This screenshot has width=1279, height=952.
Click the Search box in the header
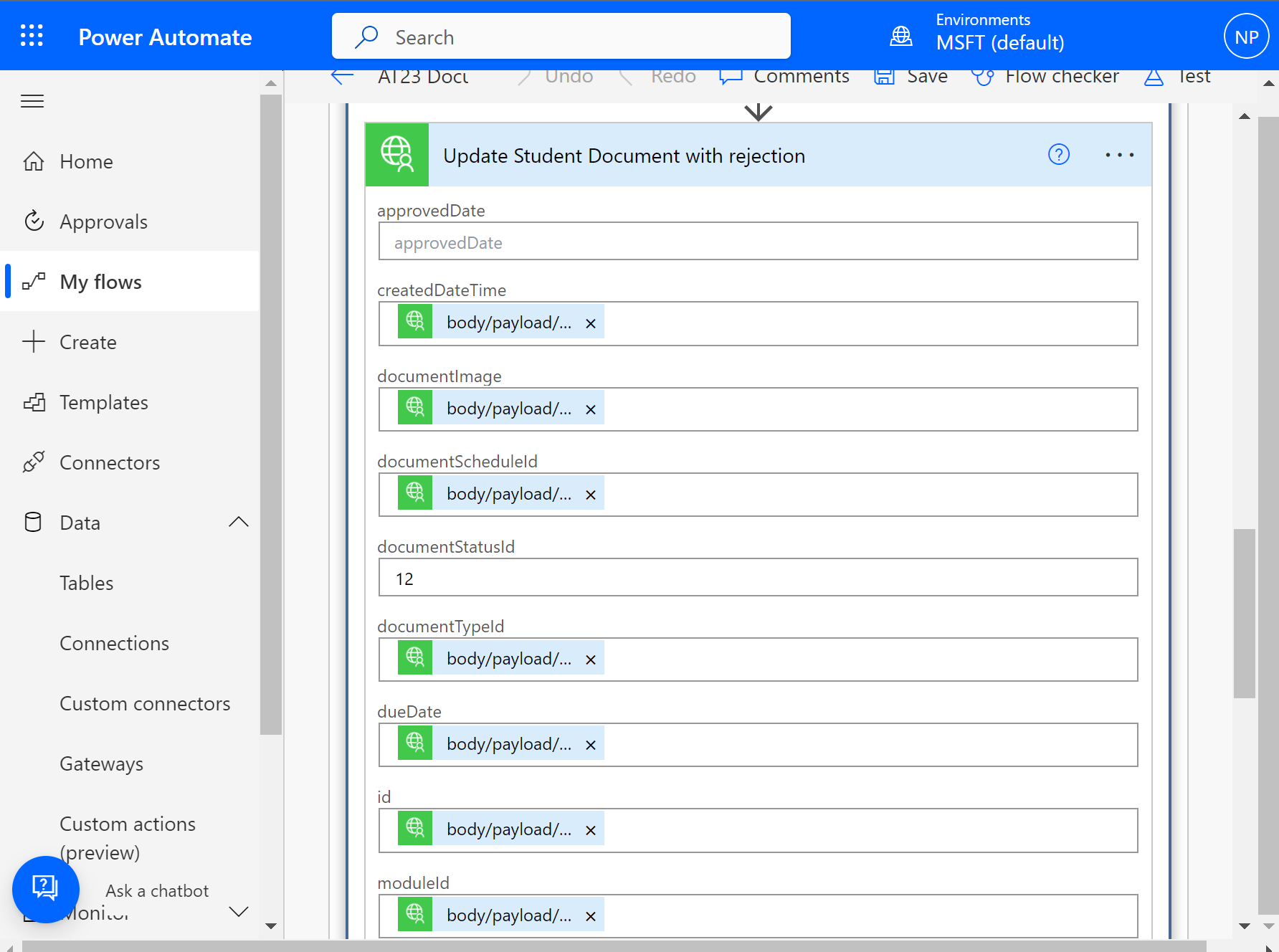561,36
